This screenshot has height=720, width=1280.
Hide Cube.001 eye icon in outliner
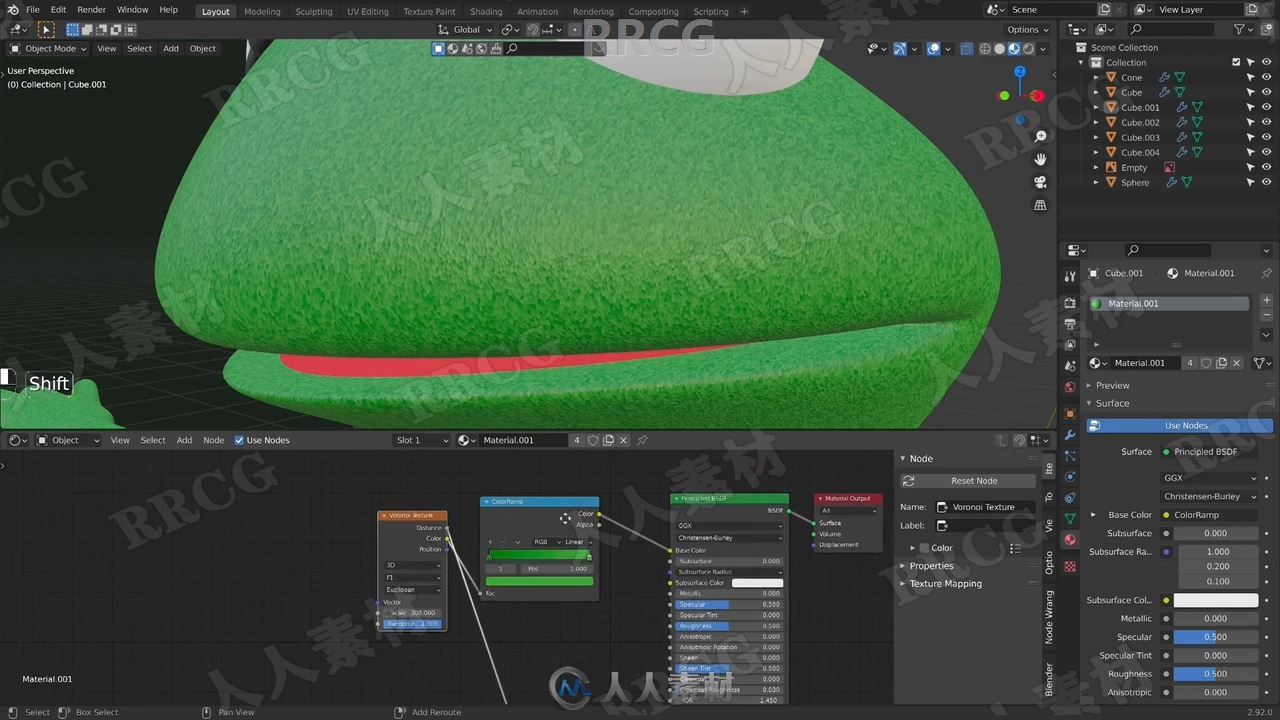click(x=1266, y=107)
